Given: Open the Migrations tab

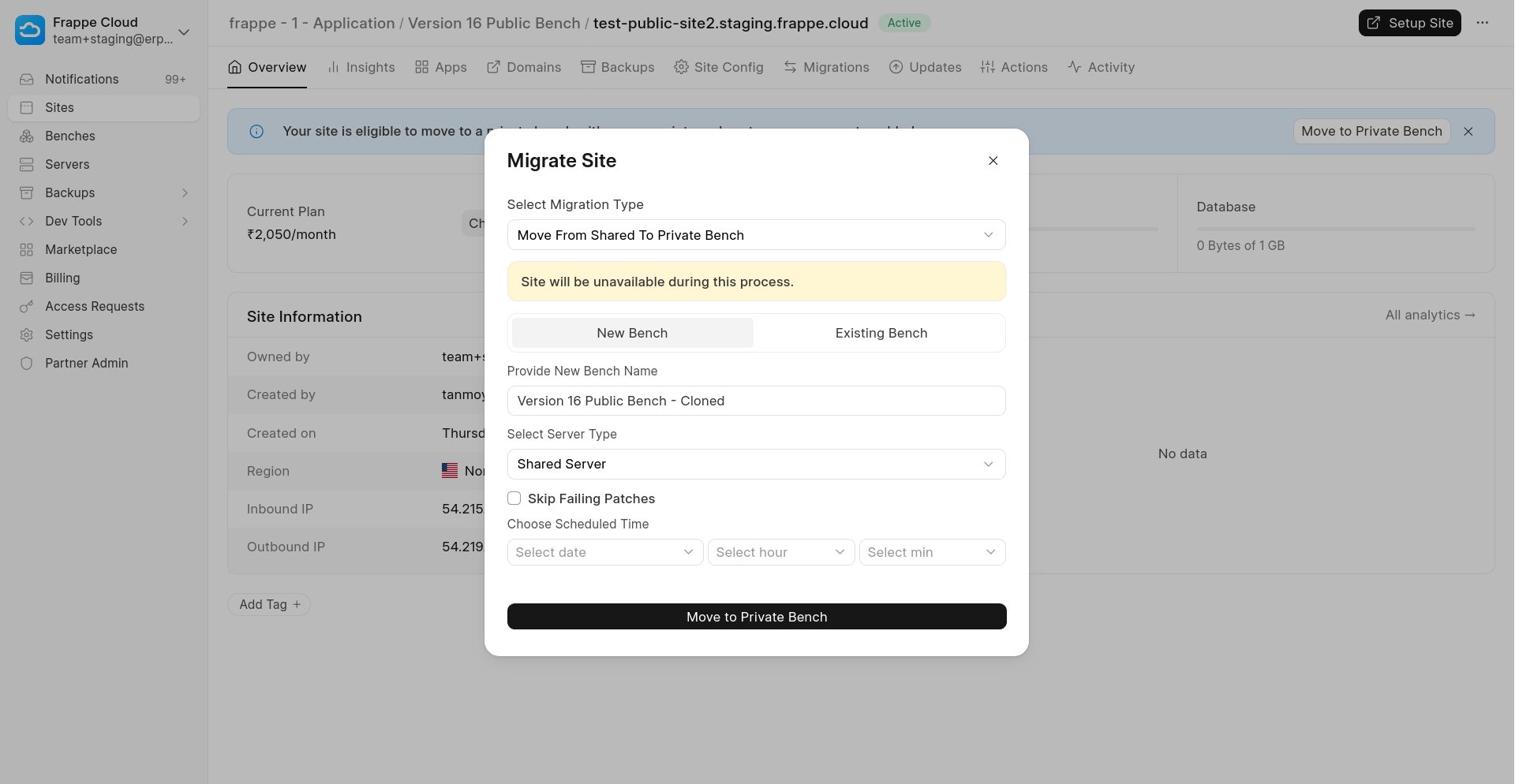Looking at the screenshot, I should pos(826,68).
